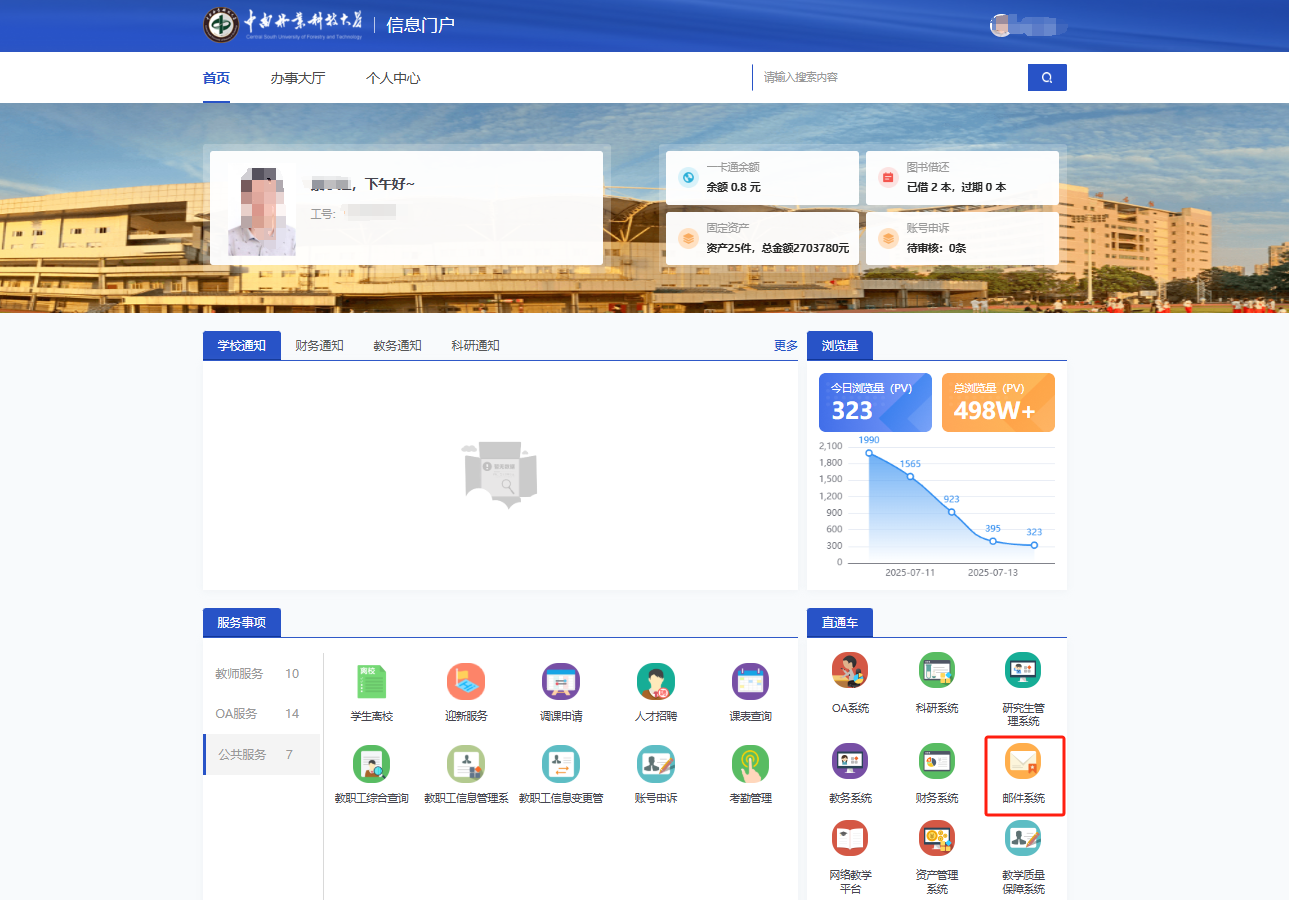Click the 1990 data point on chart

(x=869, y=453)
